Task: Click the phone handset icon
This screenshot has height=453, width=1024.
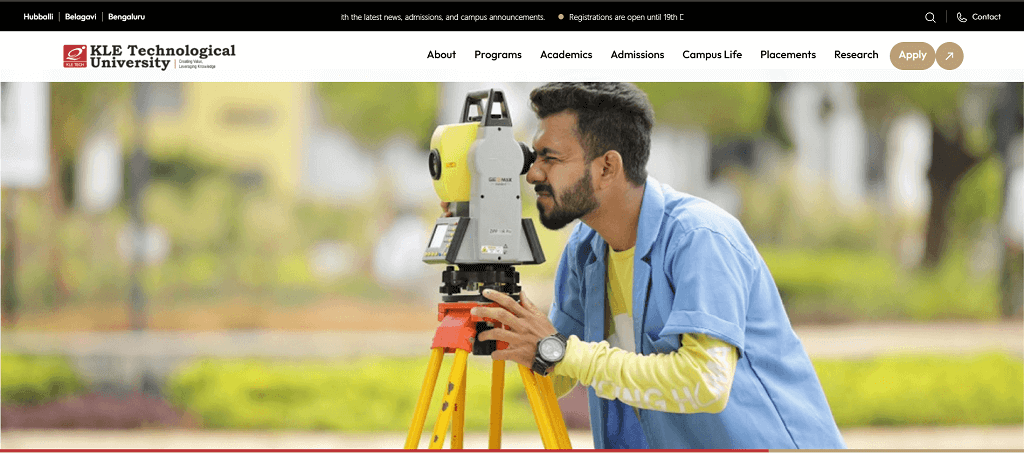Action: (x=961, y=17)
